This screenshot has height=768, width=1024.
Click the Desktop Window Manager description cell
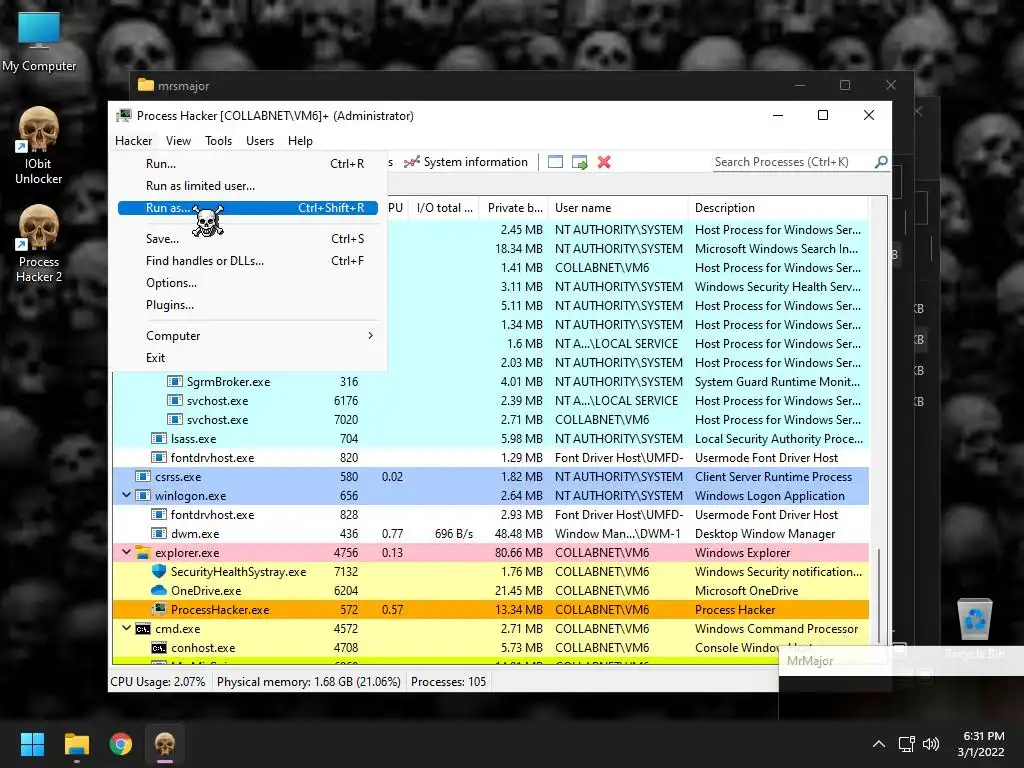click(x=765, y=534)
